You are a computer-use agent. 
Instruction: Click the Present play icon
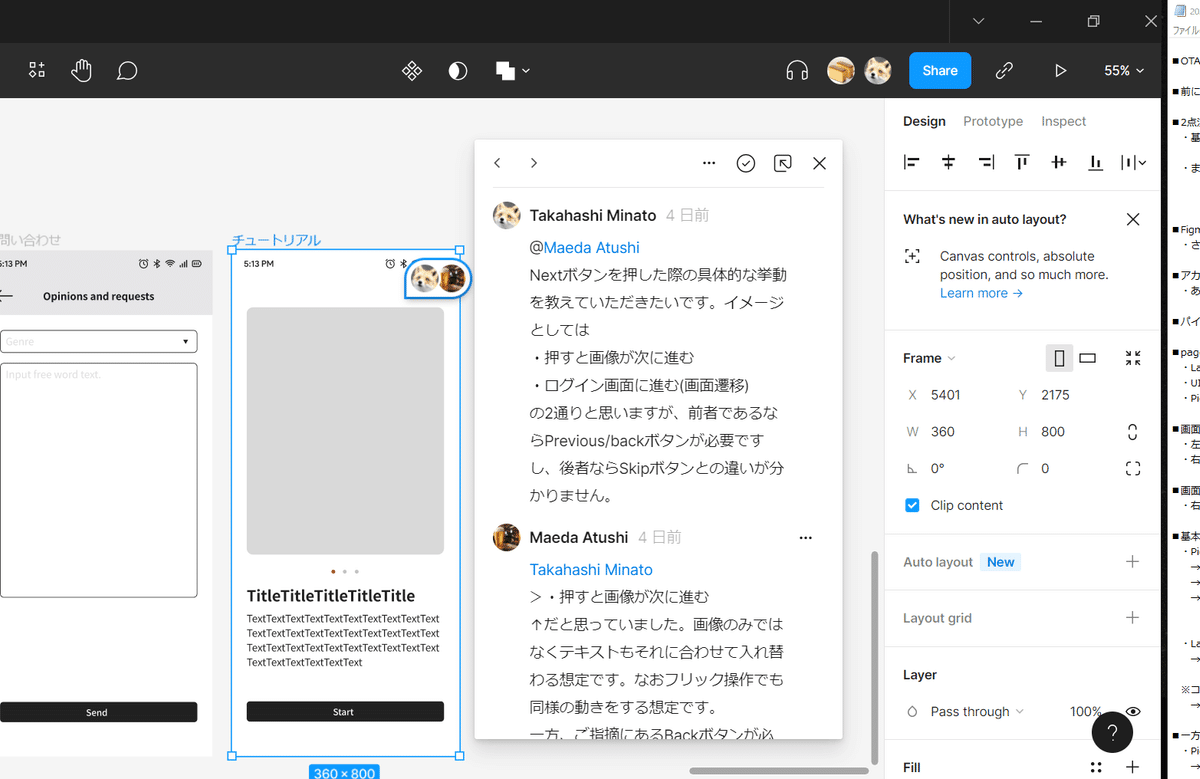1059,70
